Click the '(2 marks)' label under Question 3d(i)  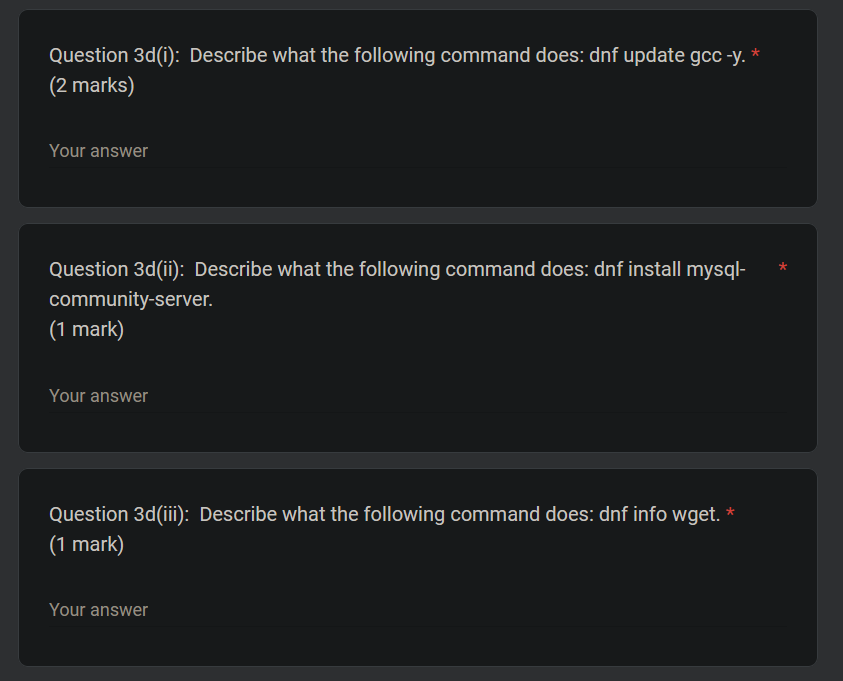tap(91, 85)
